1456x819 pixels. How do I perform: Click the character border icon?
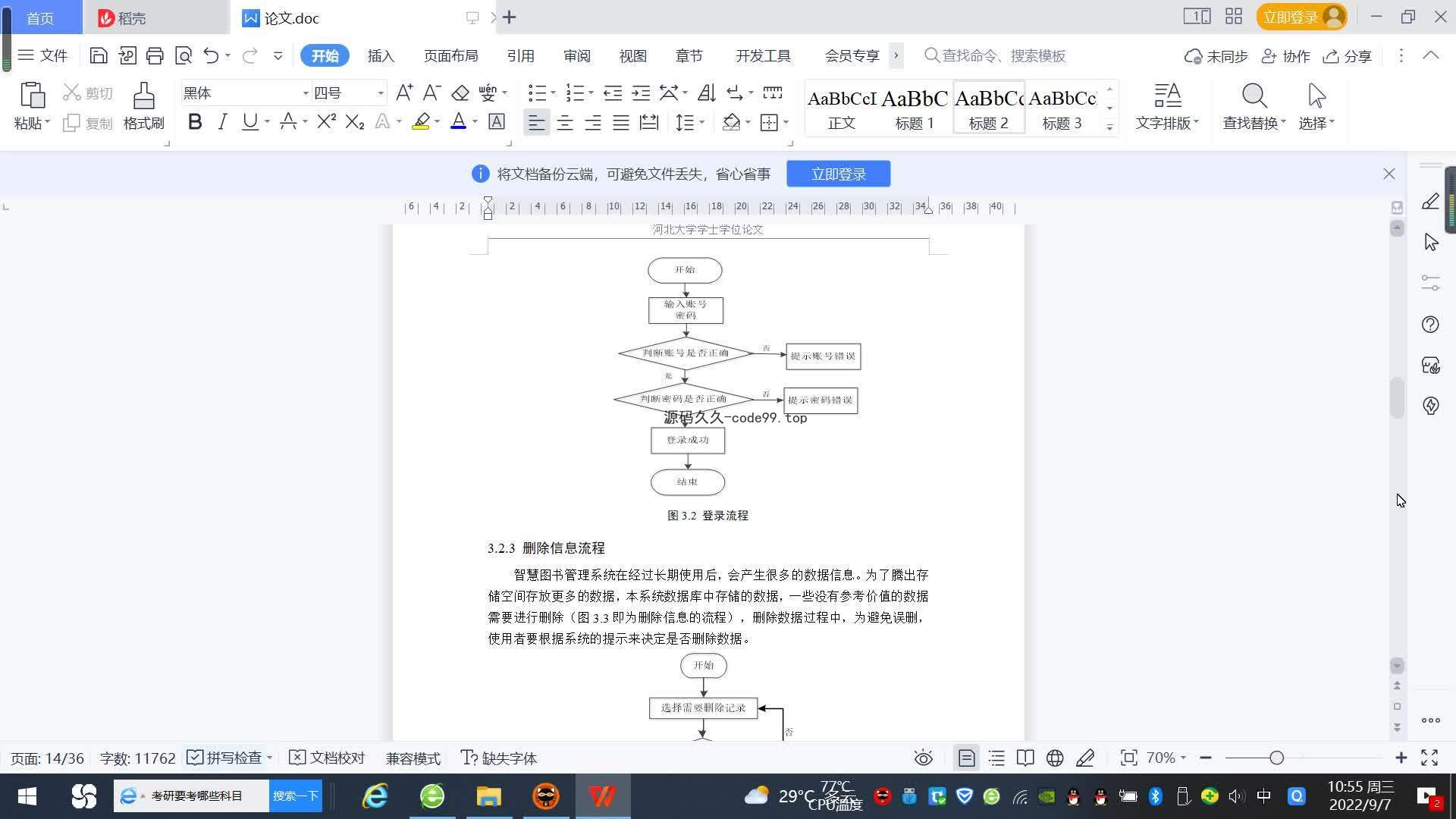coord(497,121)
